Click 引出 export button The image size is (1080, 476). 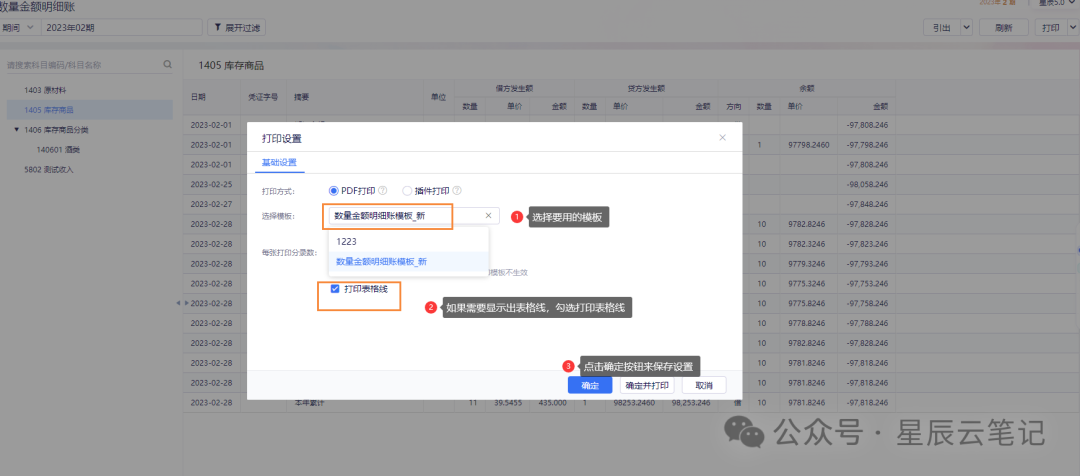[941, 28]
